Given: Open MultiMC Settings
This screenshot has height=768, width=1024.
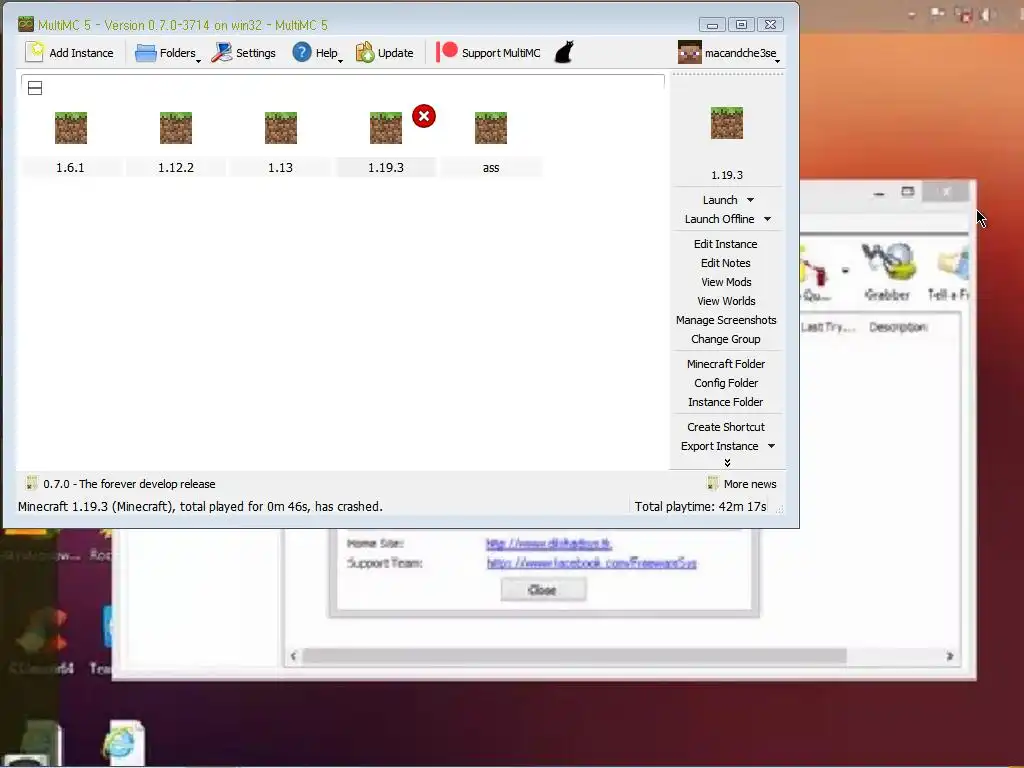Looking at the screenshot, I should click(x=244, y=53).
